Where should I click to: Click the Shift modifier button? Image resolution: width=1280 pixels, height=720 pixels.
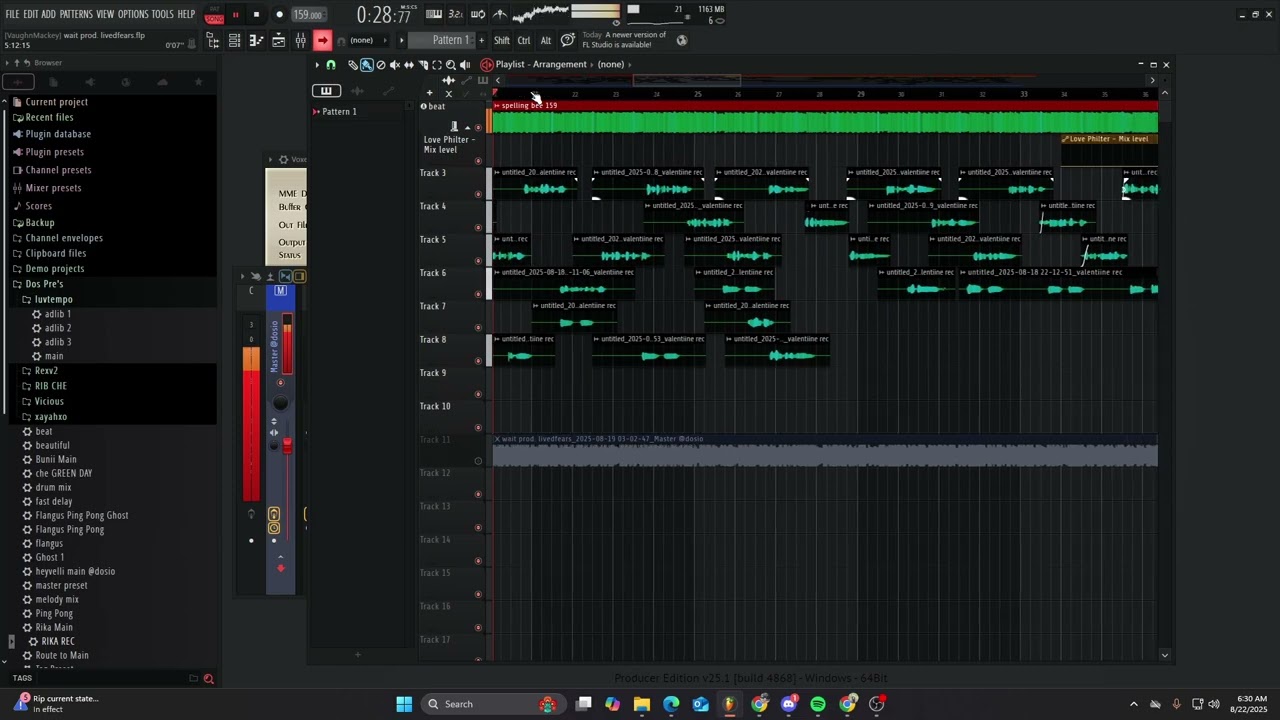point(502,40)
